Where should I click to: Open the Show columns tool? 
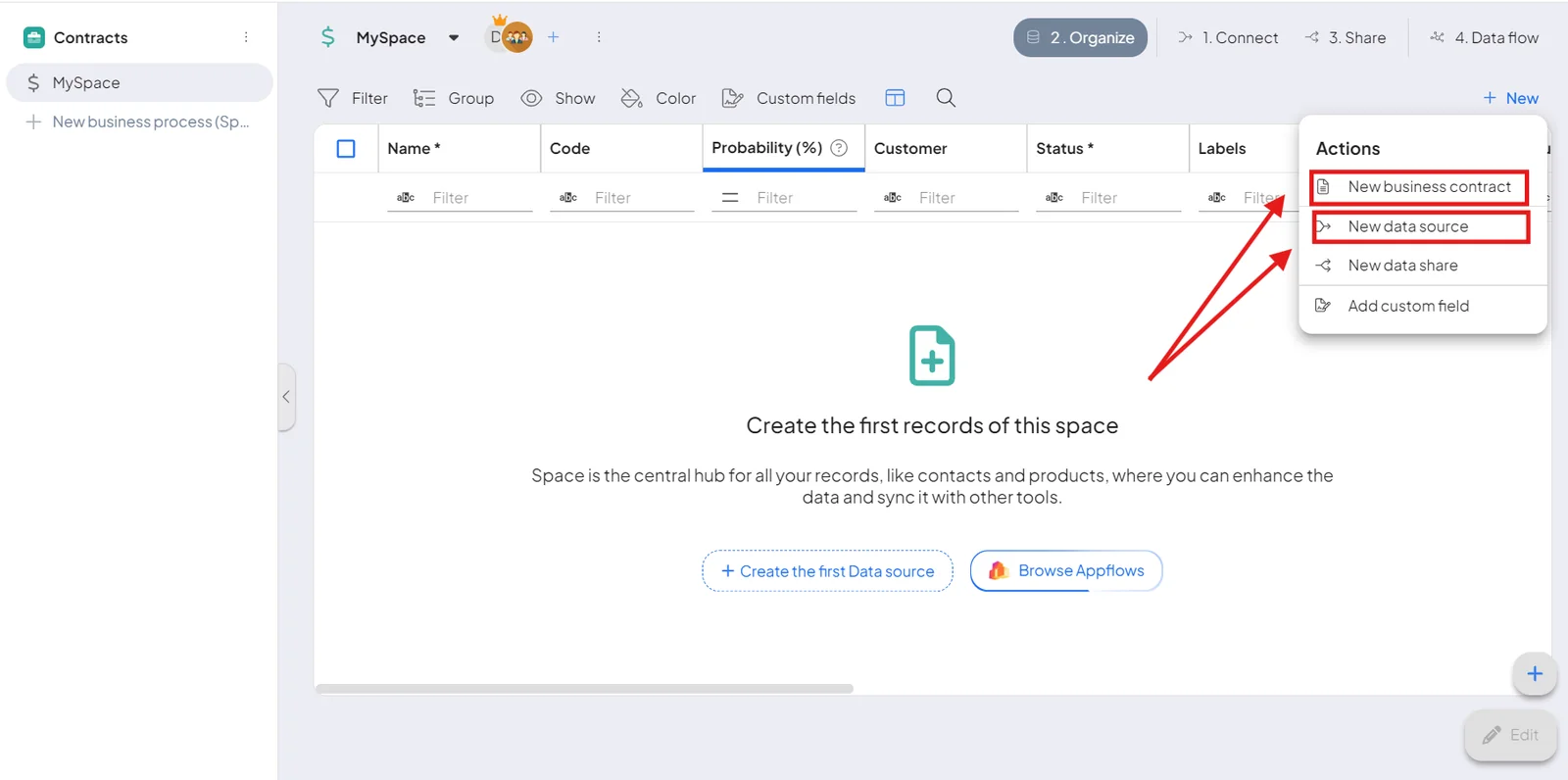click(x=558, y=98)
